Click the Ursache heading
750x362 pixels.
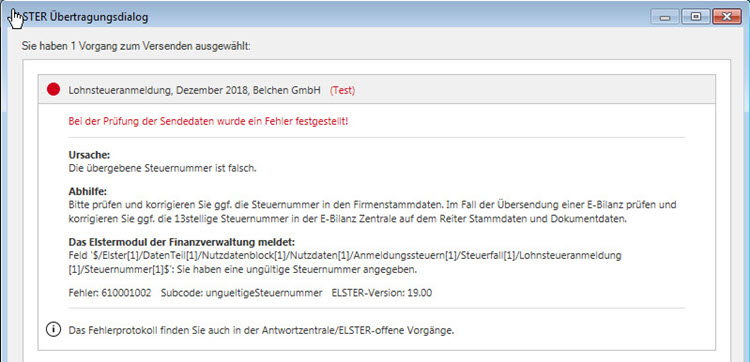point(89,155)
